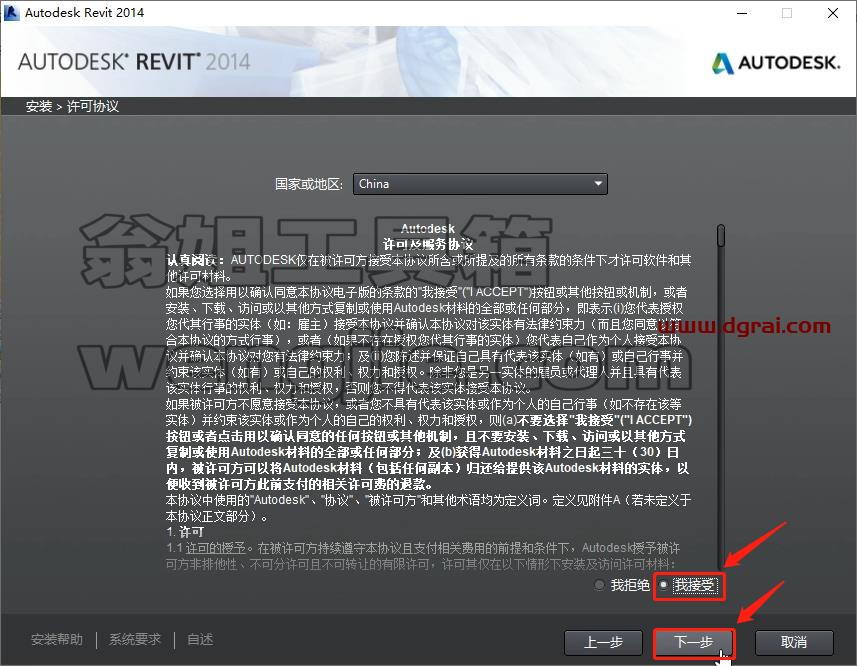
Task: Select the 我接受 radio button
Action: click(x=664, y=585)
